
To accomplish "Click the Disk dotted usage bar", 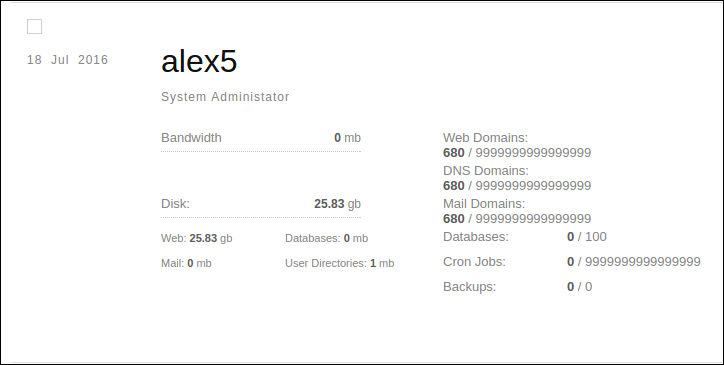I will [x=261, y=217].
